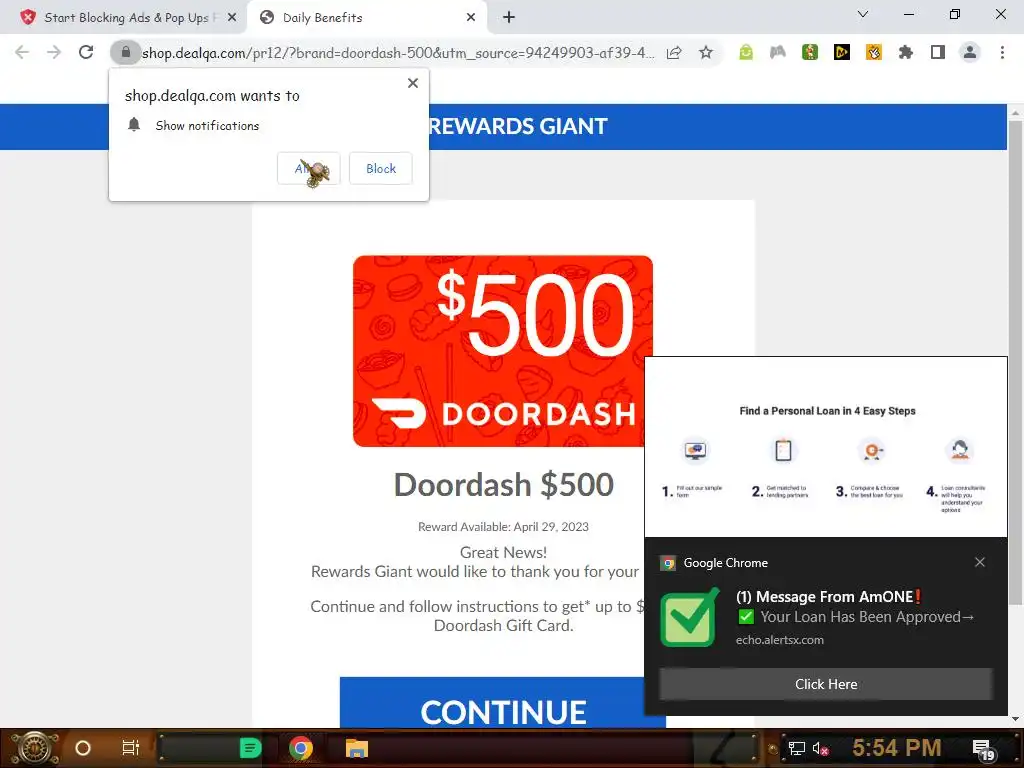Click the green checkmark notification icon

tap(689, 618)
